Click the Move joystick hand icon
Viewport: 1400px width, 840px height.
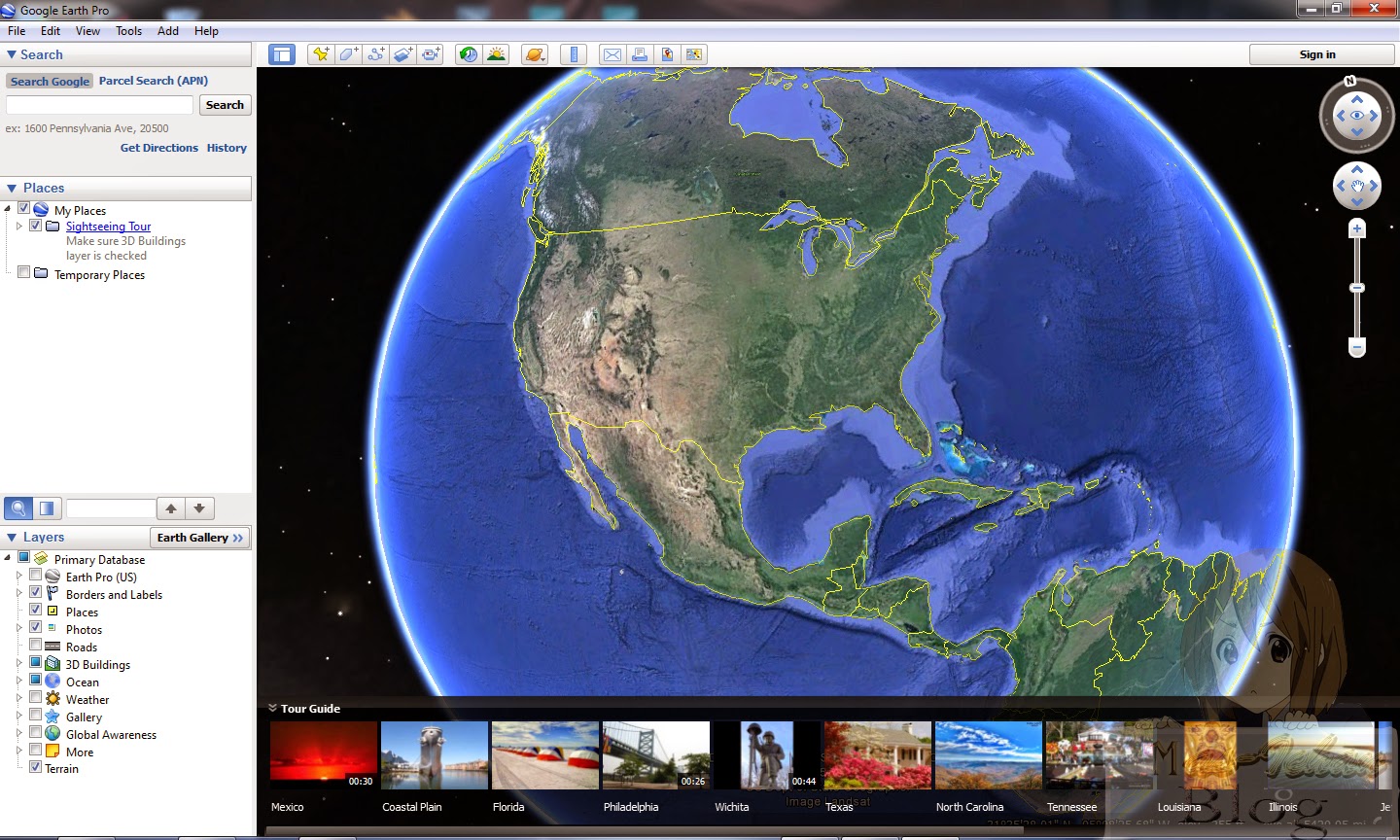click(x=1357, y=186)
